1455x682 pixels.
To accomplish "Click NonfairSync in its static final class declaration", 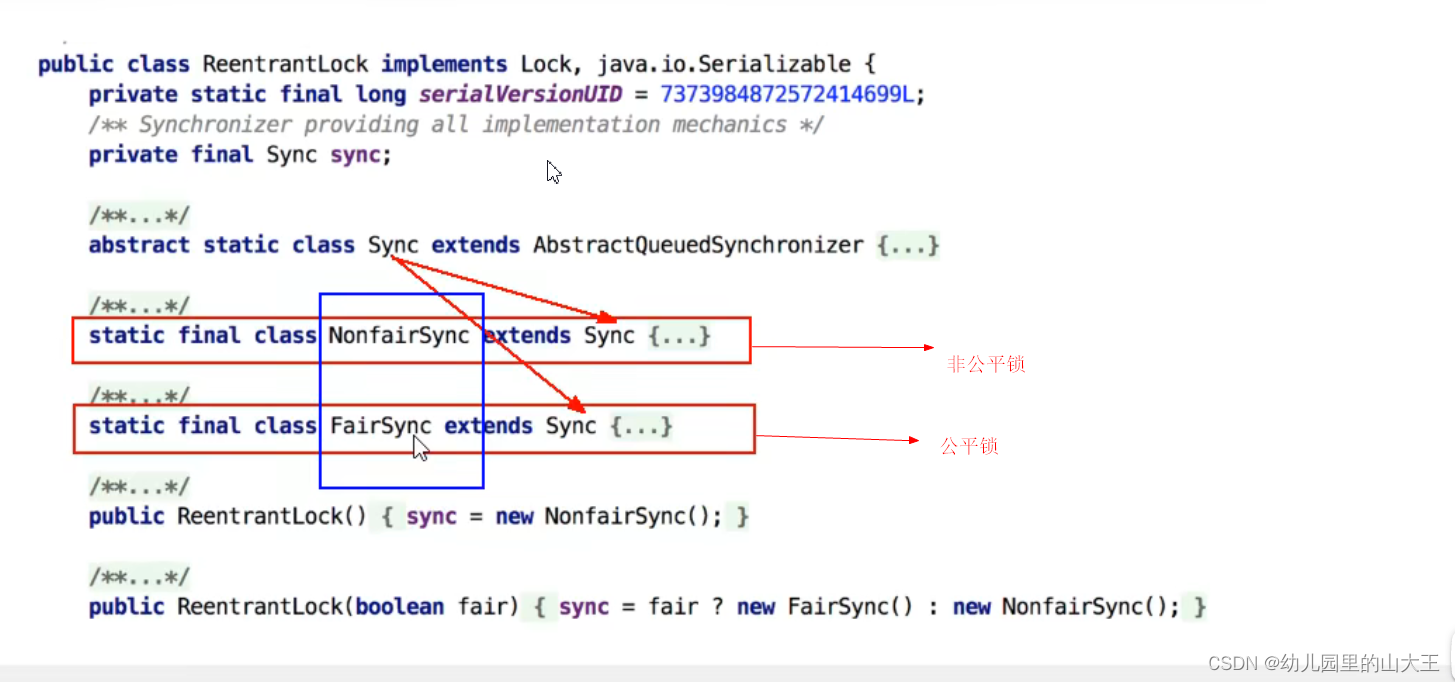I will (x=399, y=336).
